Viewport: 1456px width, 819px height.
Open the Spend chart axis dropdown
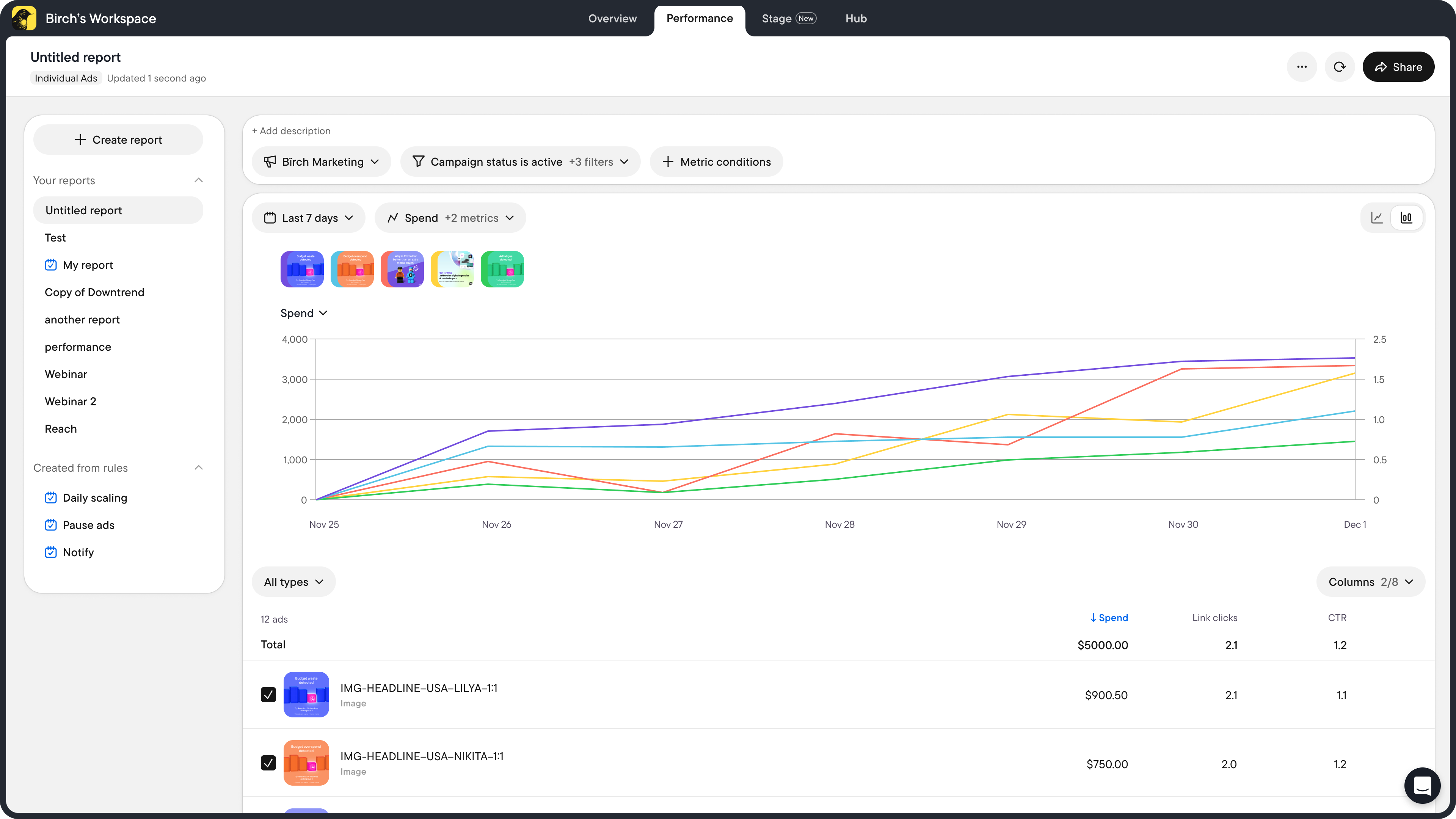coord(303,313)
